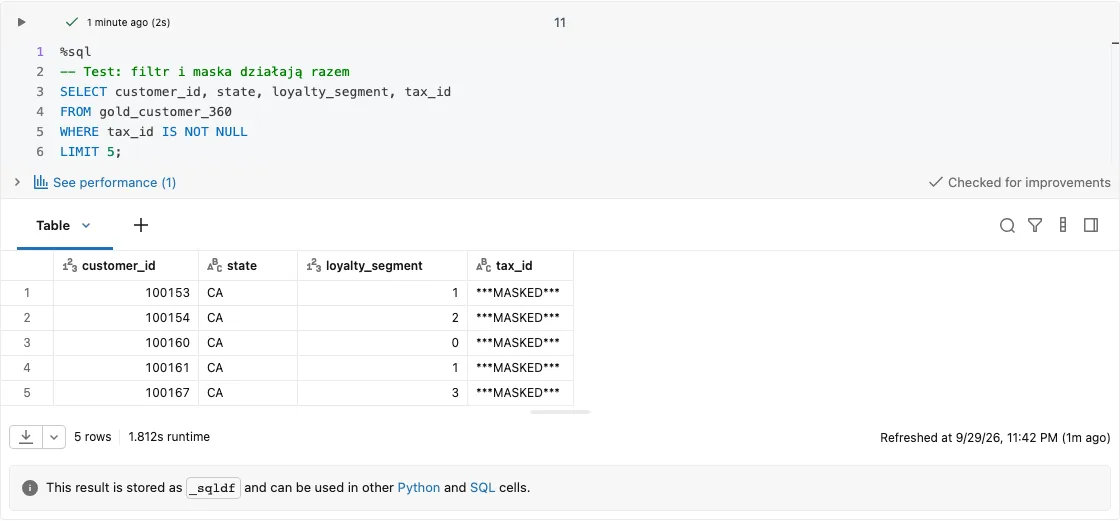Viewport: 1120px width, 521px height.
Task: Place cursor on SELECT line in editor
Action: (x=256, y=92)
